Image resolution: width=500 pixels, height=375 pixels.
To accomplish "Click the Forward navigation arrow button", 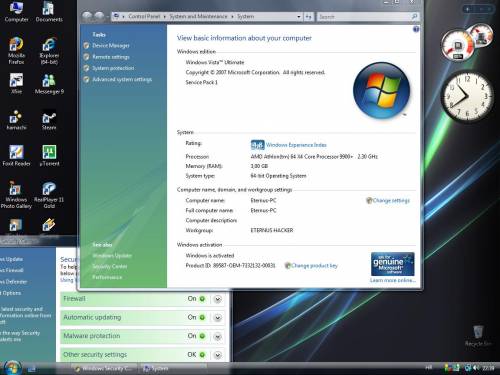I will pos(99,16).
